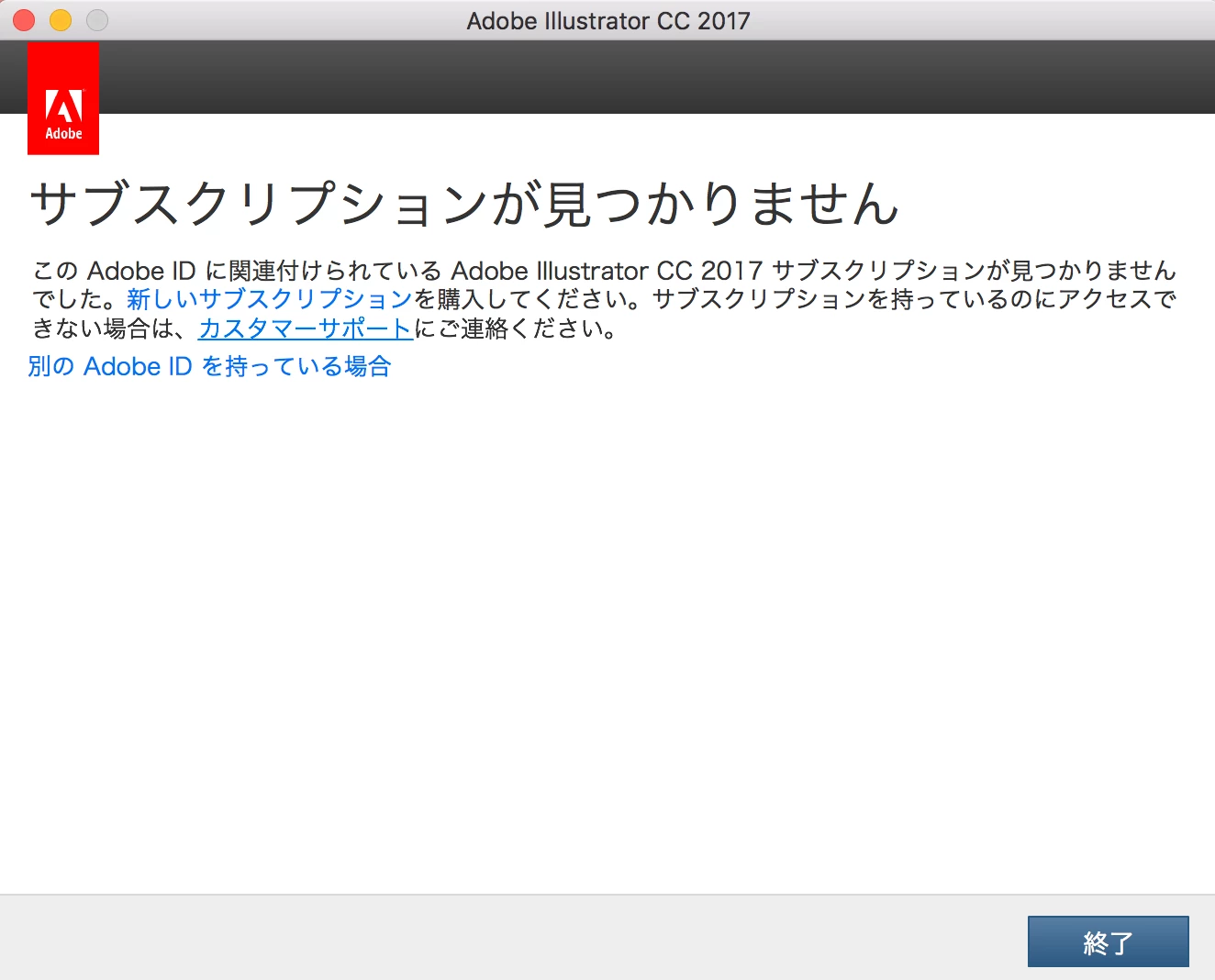Click the サブスクリプションが見つかりません heading

pyautogui.click(x=464, y=203)
